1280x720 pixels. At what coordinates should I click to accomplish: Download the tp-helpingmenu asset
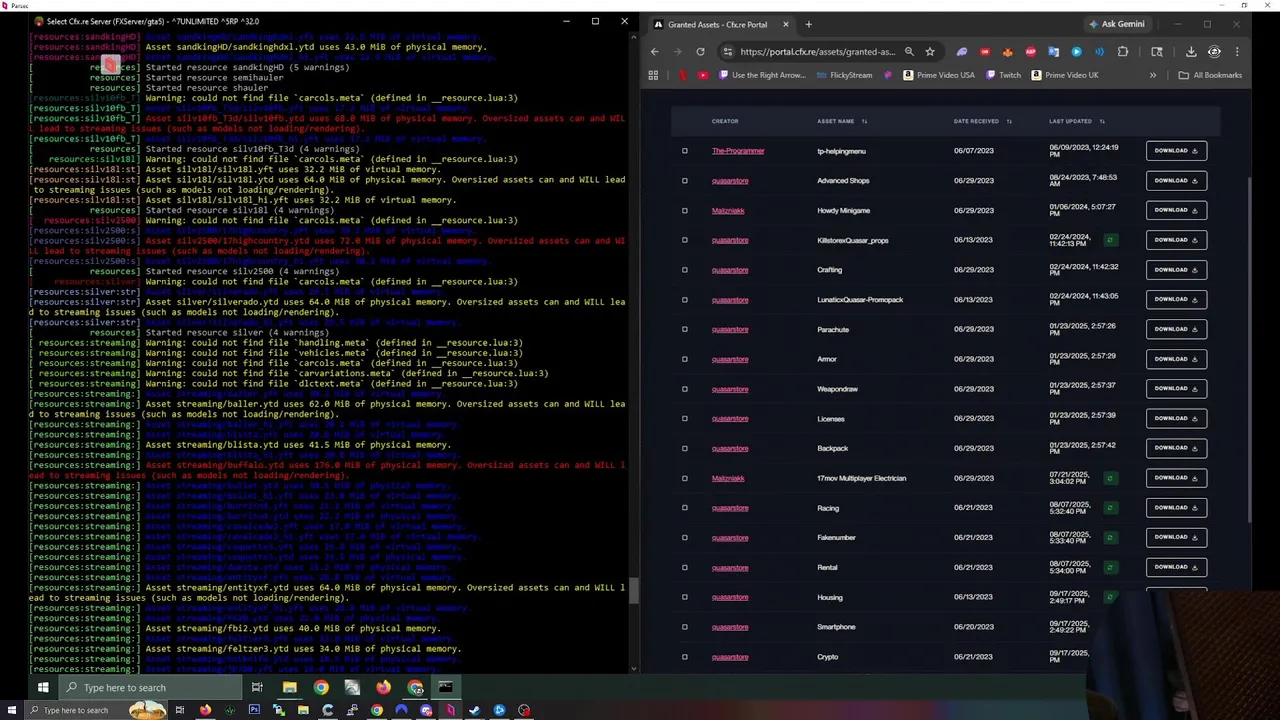pyautogui.click(x=1176, y=151)
